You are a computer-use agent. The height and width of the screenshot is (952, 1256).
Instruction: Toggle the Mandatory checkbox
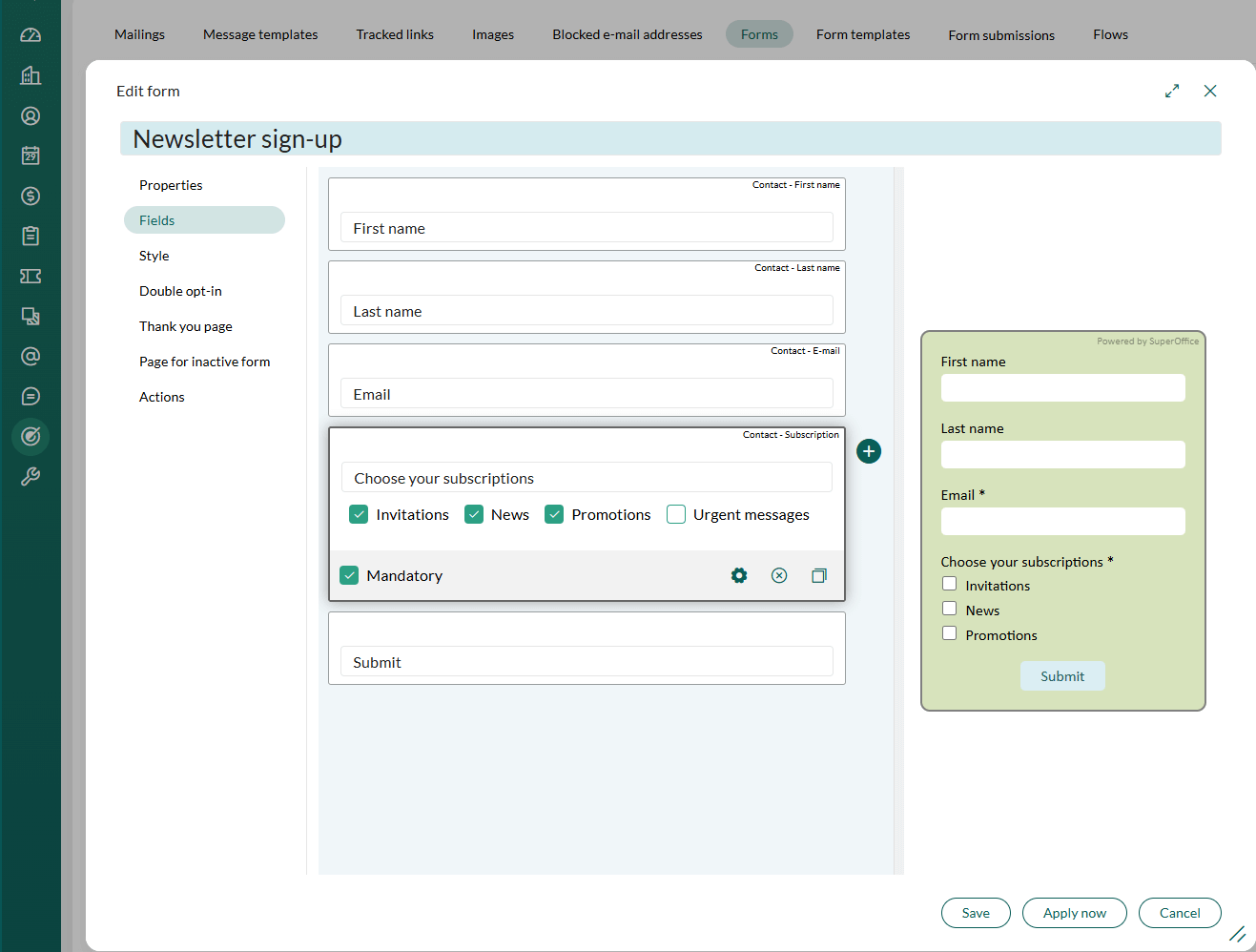tap(349, 575)
